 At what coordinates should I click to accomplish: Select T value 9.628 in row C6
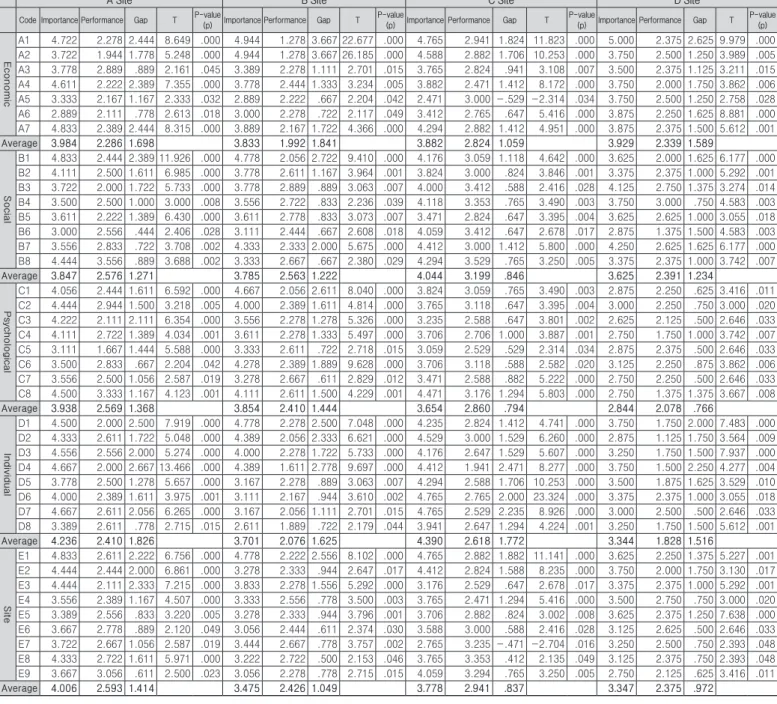point(360,364)
